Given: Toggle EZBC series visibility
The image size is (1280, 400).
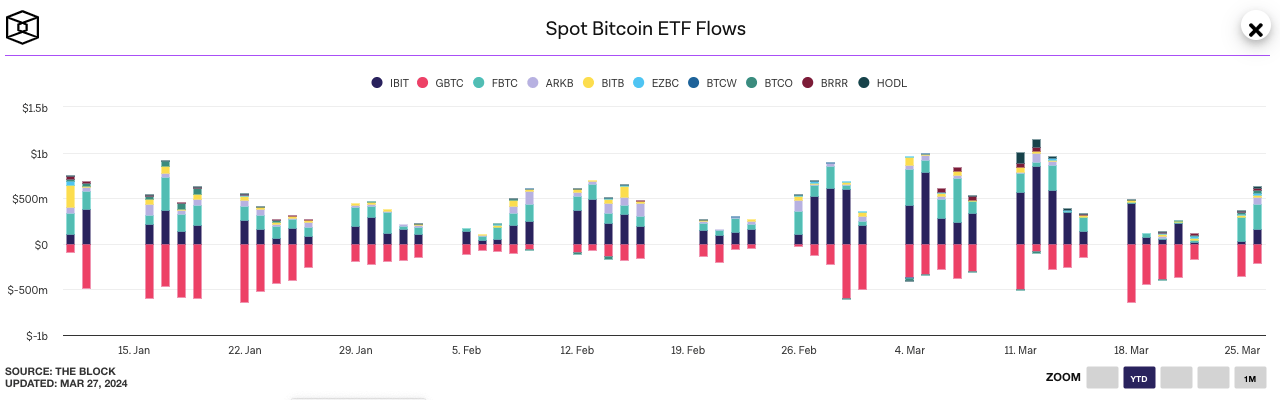Looking at the screenshot, I should tap(656, 83).
